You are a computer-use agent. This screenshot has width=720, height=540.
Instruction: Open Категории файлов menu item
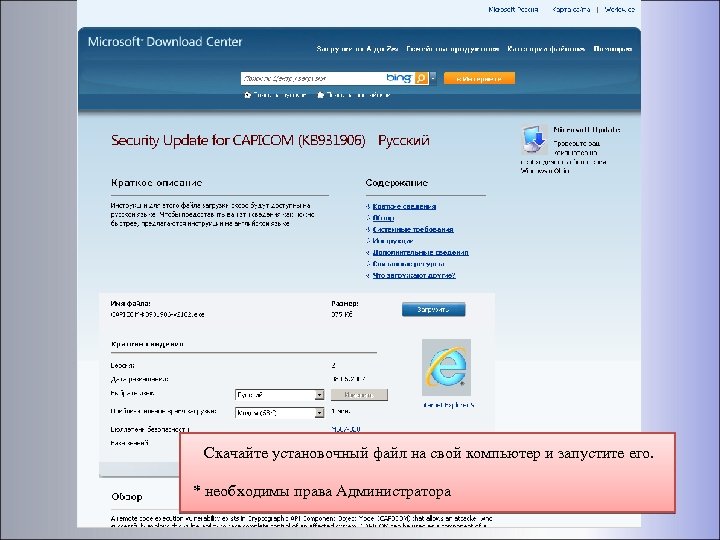click(x=546, y=49)
